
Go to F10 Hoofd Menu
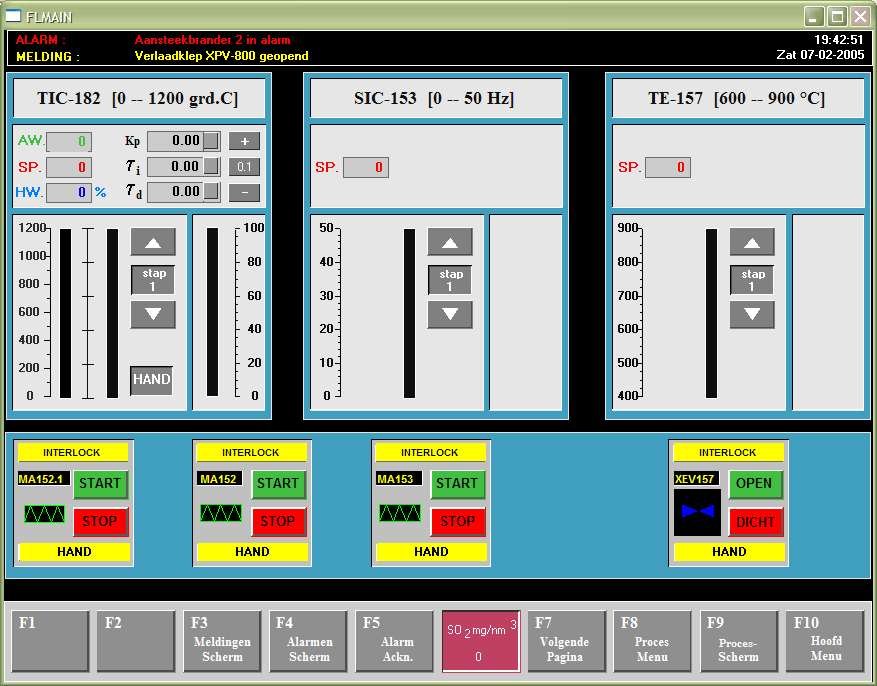pos(825,641)
